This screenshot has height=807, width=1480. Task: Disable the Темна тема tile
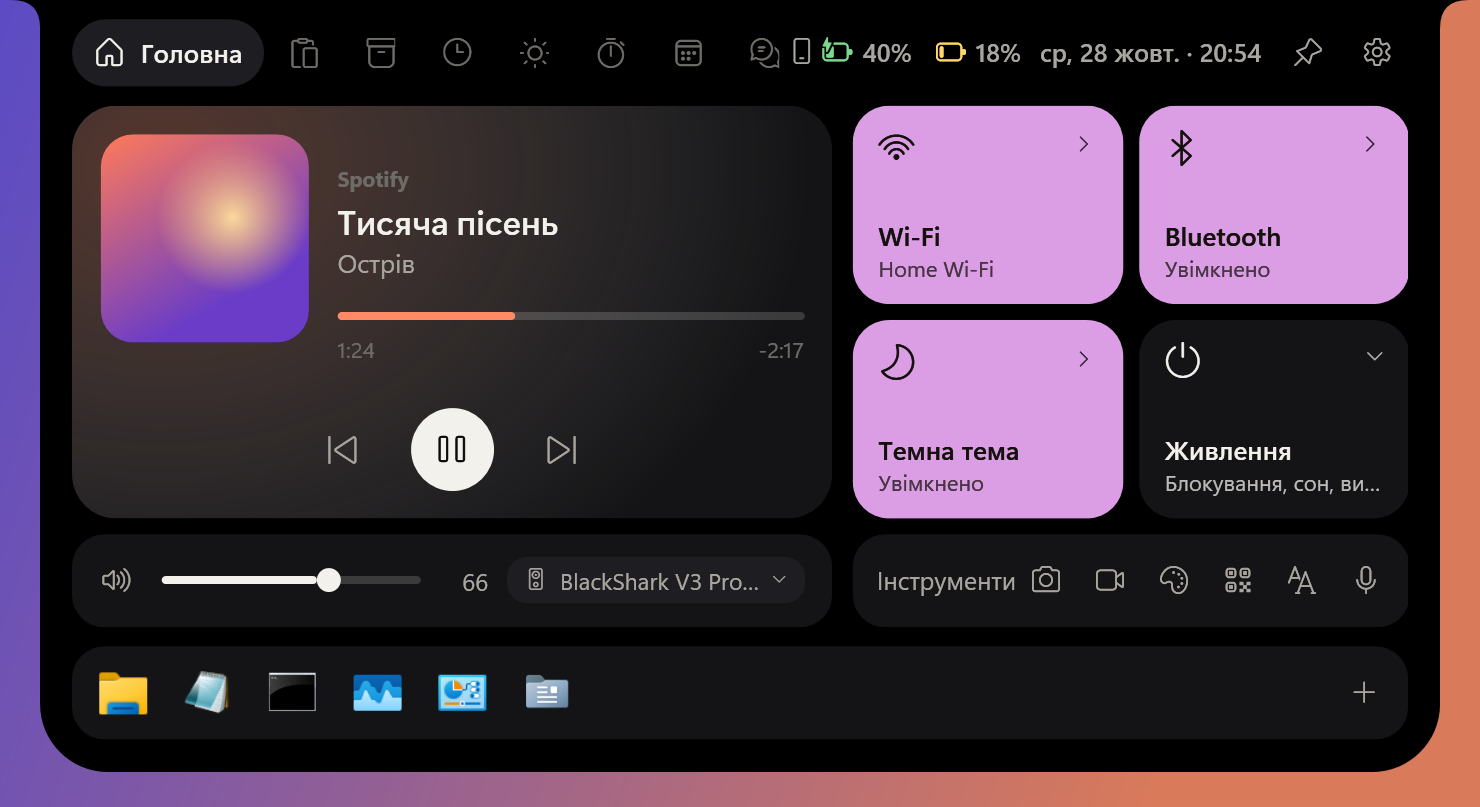click(x=988, y=419)
